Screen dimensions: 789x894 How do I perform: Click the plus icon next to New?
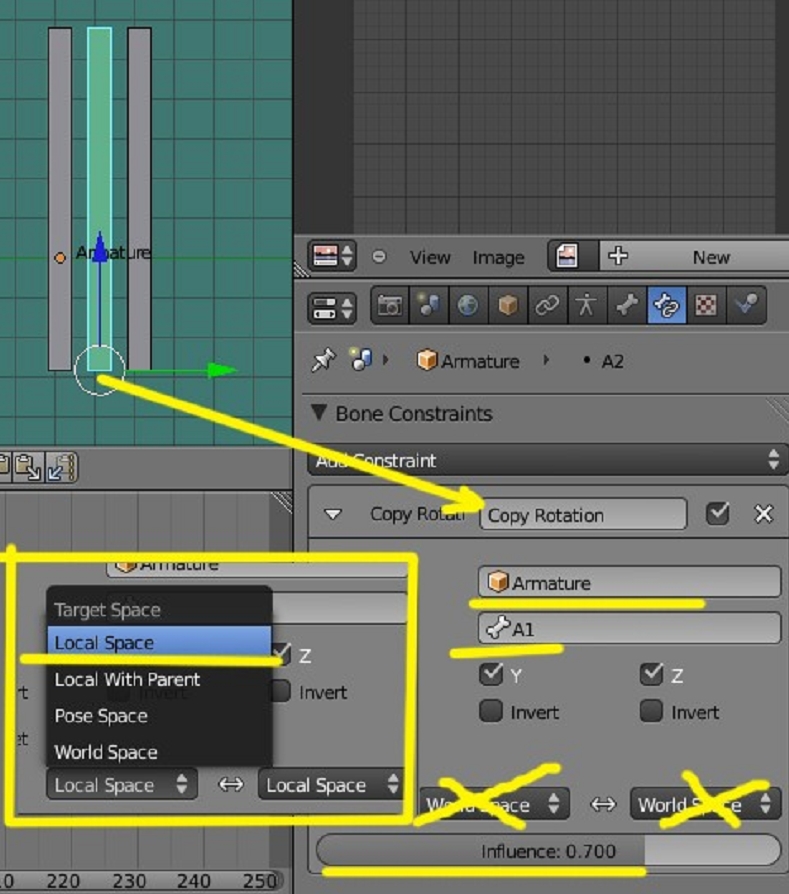(618, 256)
